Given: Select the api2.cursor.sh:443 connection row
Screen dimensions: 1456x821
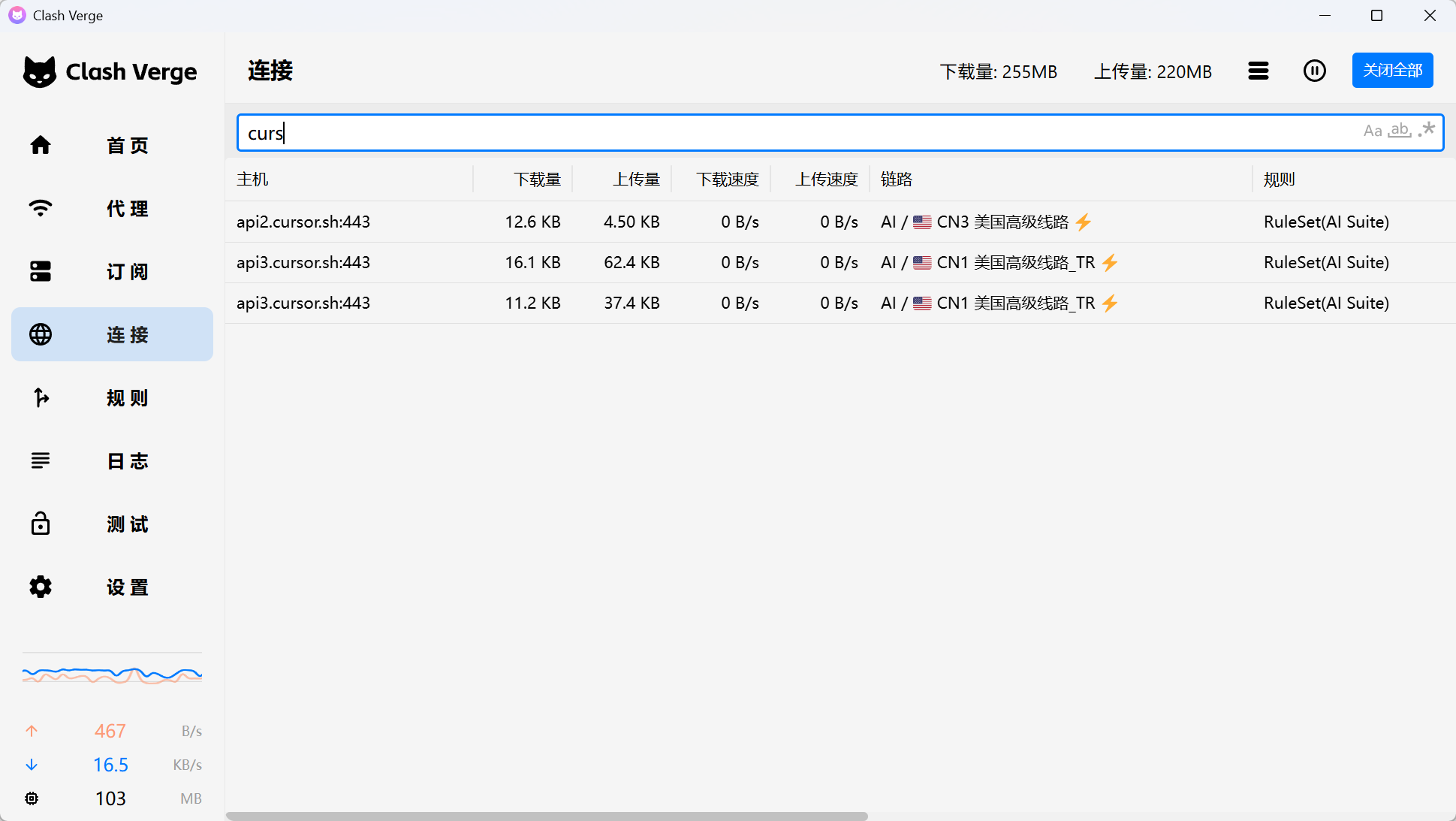Looking at the screenshot, I should (303, 222).
